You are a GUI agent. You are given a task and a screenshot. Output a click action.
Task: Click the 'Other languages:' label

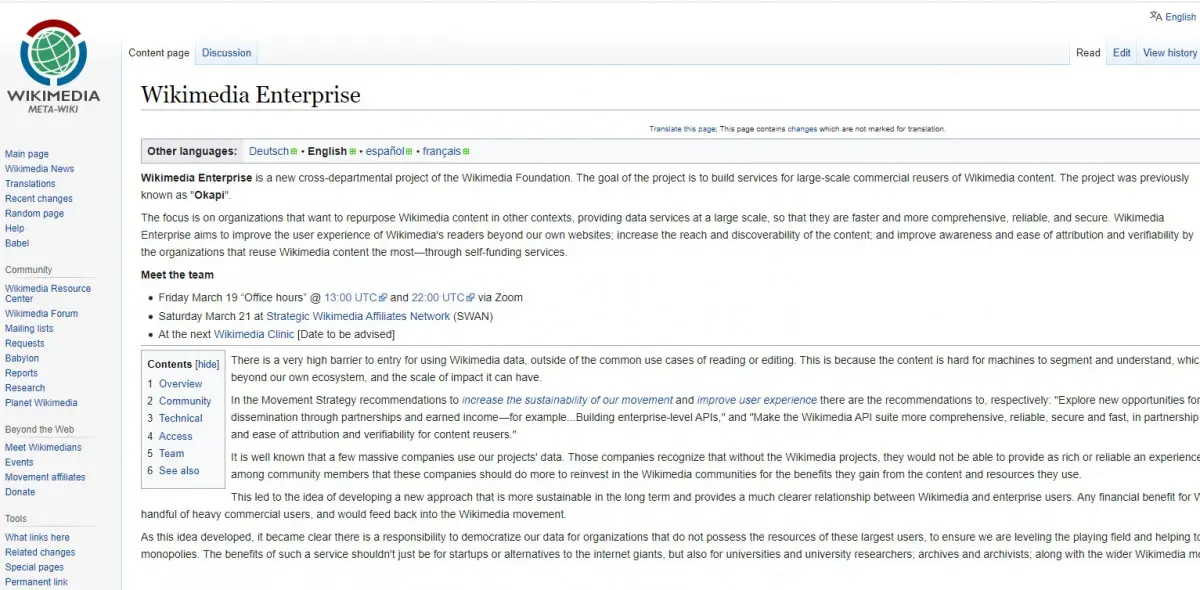[192, 151]
